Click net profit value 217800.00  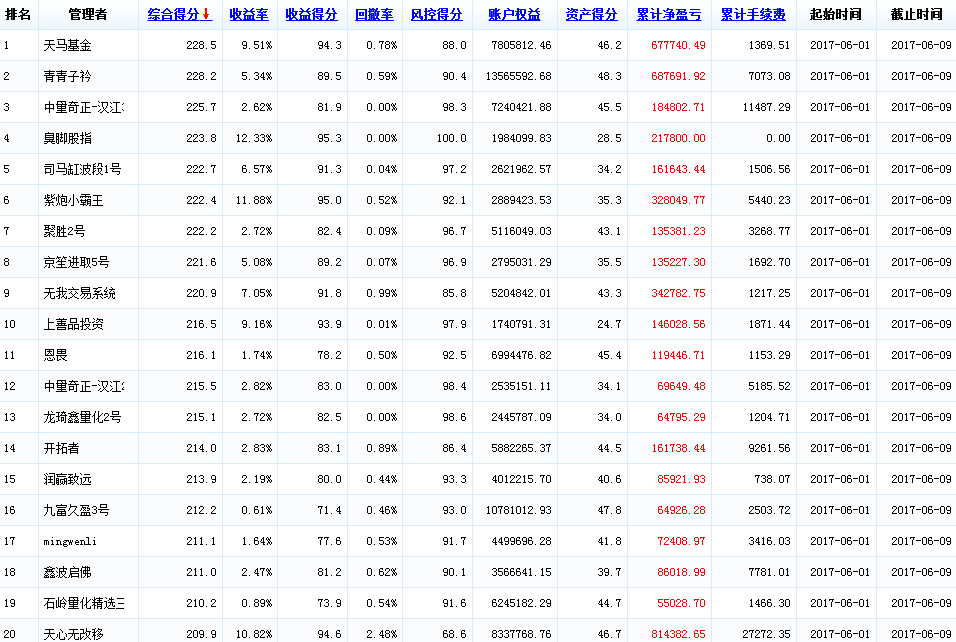[678, 138]
